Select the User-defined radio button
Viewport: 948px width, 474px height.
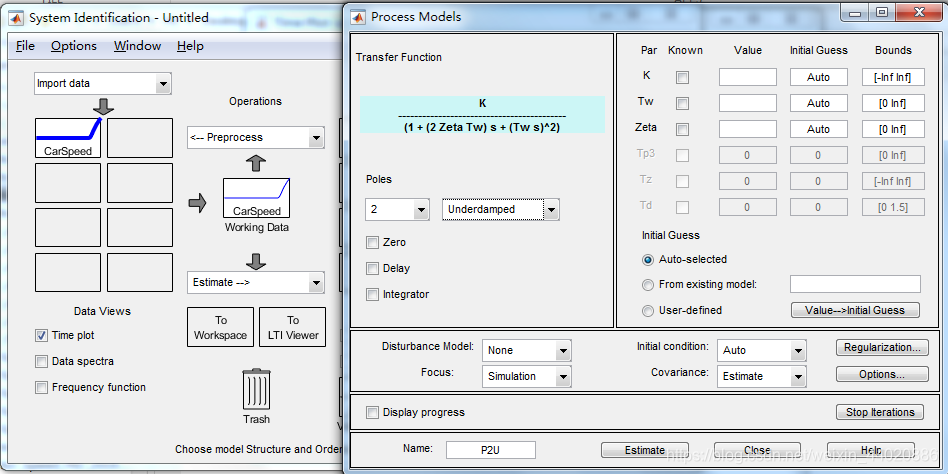pos(648,311)
